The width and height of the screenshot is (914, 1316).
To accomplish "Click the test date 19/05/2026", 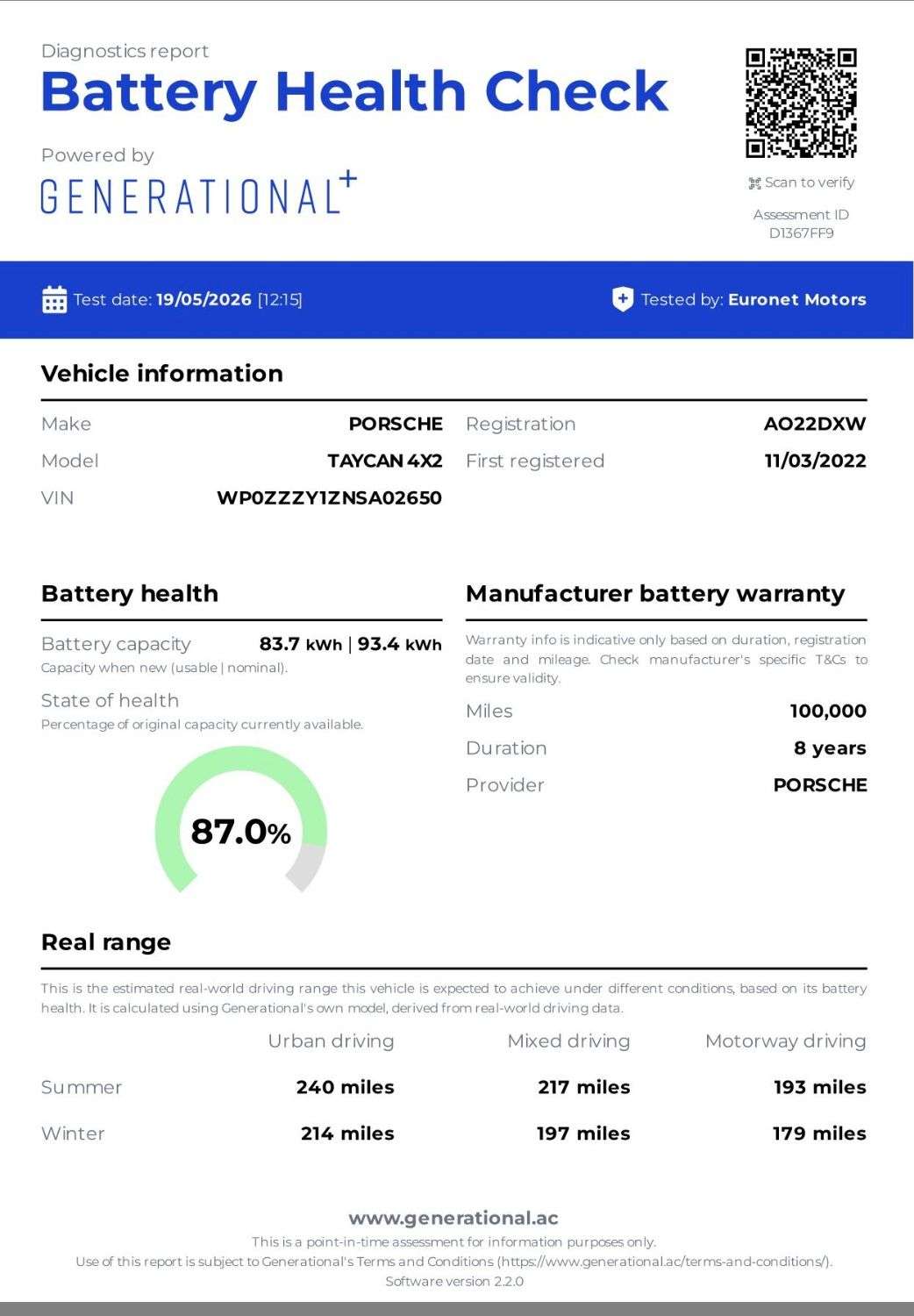I will (204, 299).
